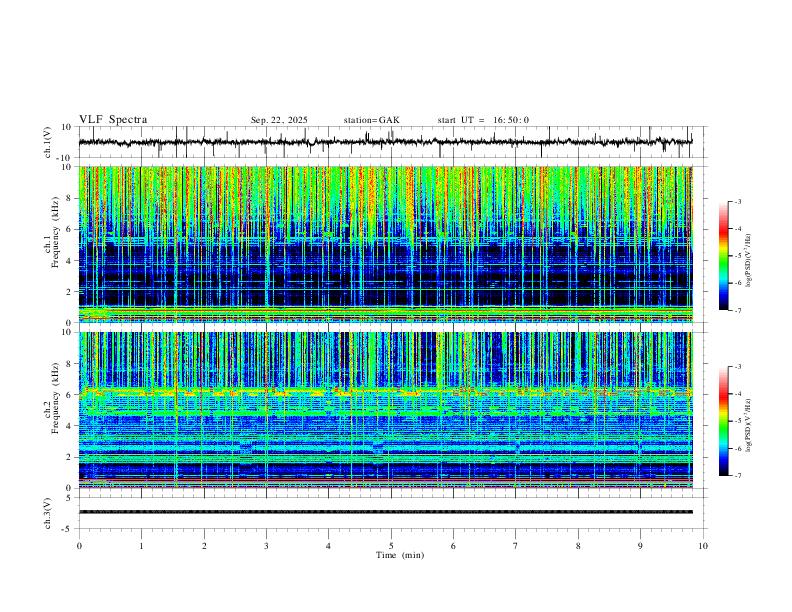Click the "10" tick on the time axis
This screenshot has width=792, height=612.
[x=703, y=546]
